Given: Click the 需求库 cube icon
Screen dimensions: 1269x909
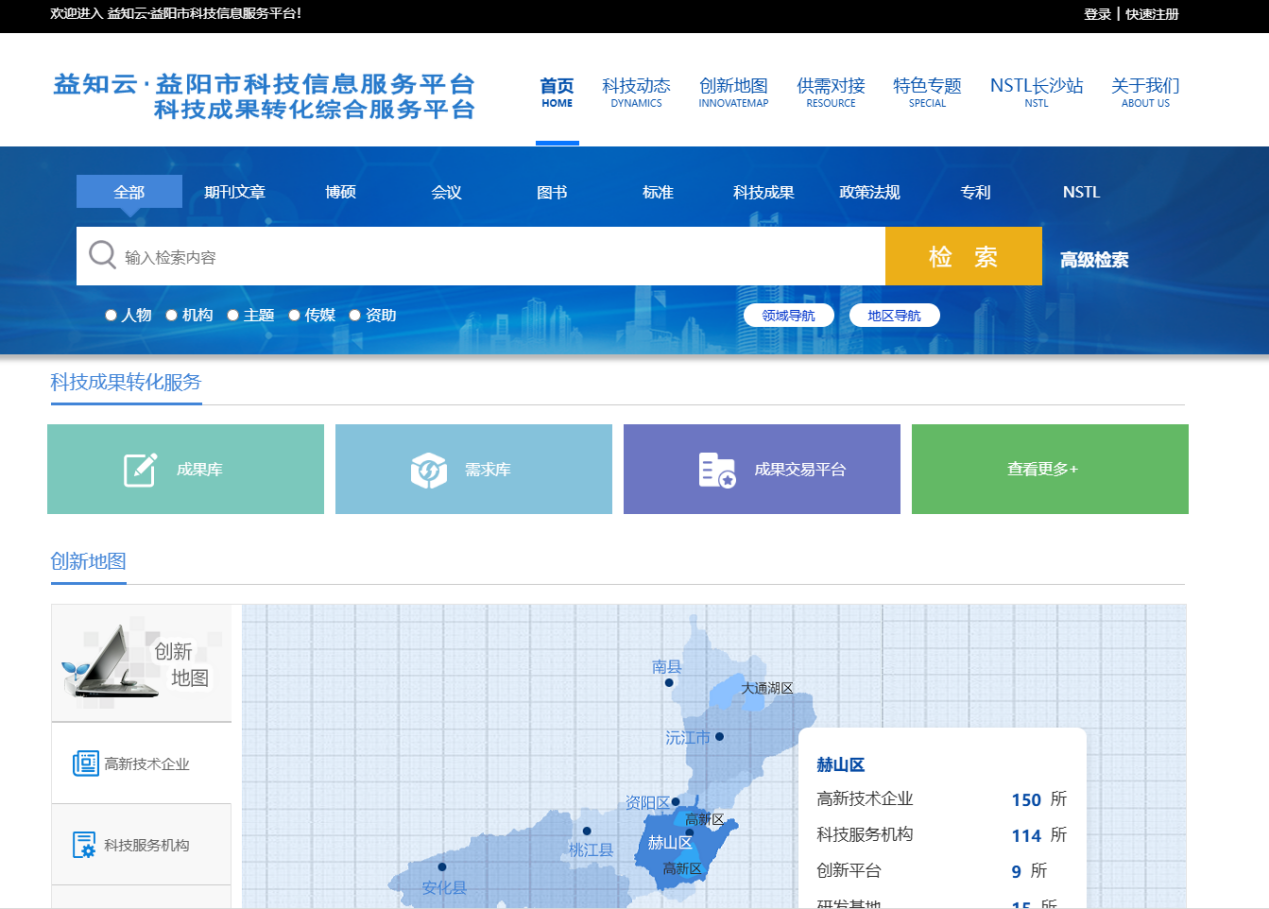Looking at the screenshot, I should click(428, 470).
